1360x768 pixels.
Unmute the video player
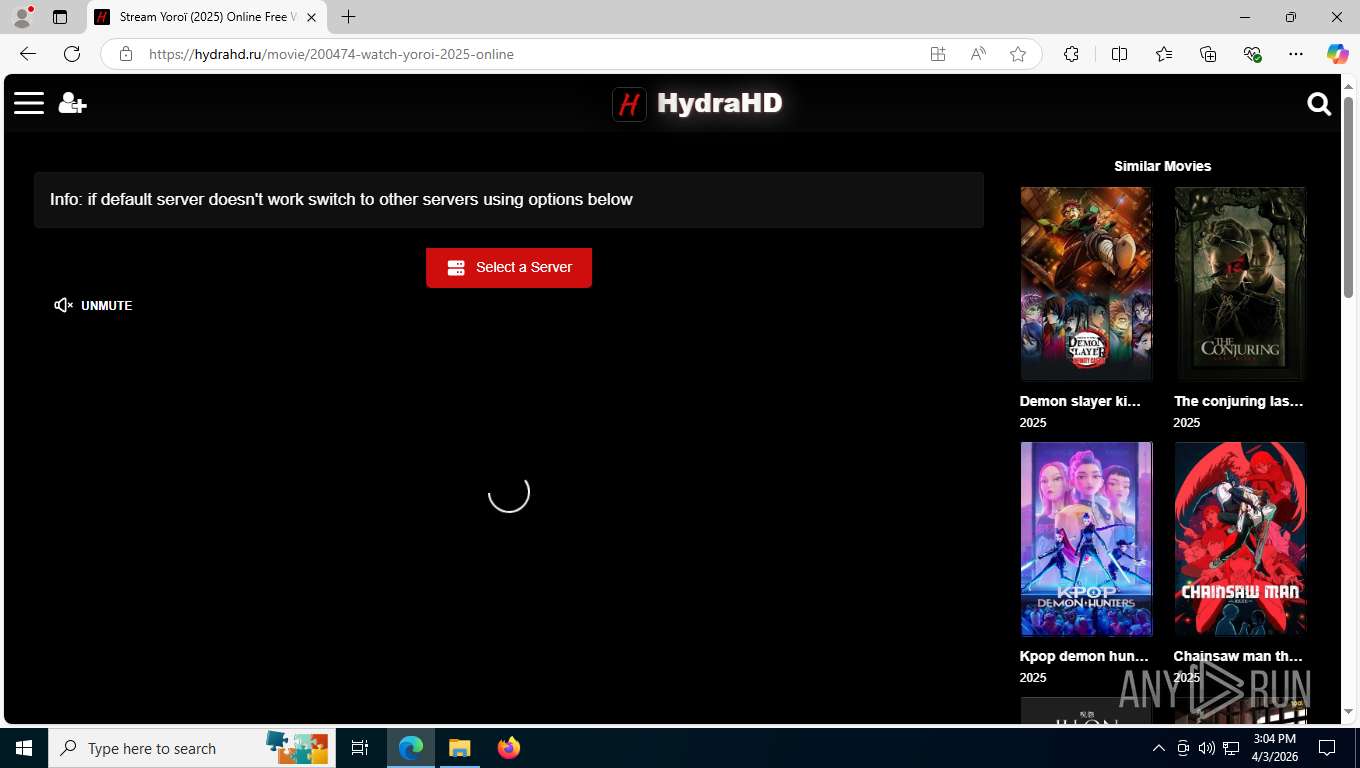click(x=93, y=305)
